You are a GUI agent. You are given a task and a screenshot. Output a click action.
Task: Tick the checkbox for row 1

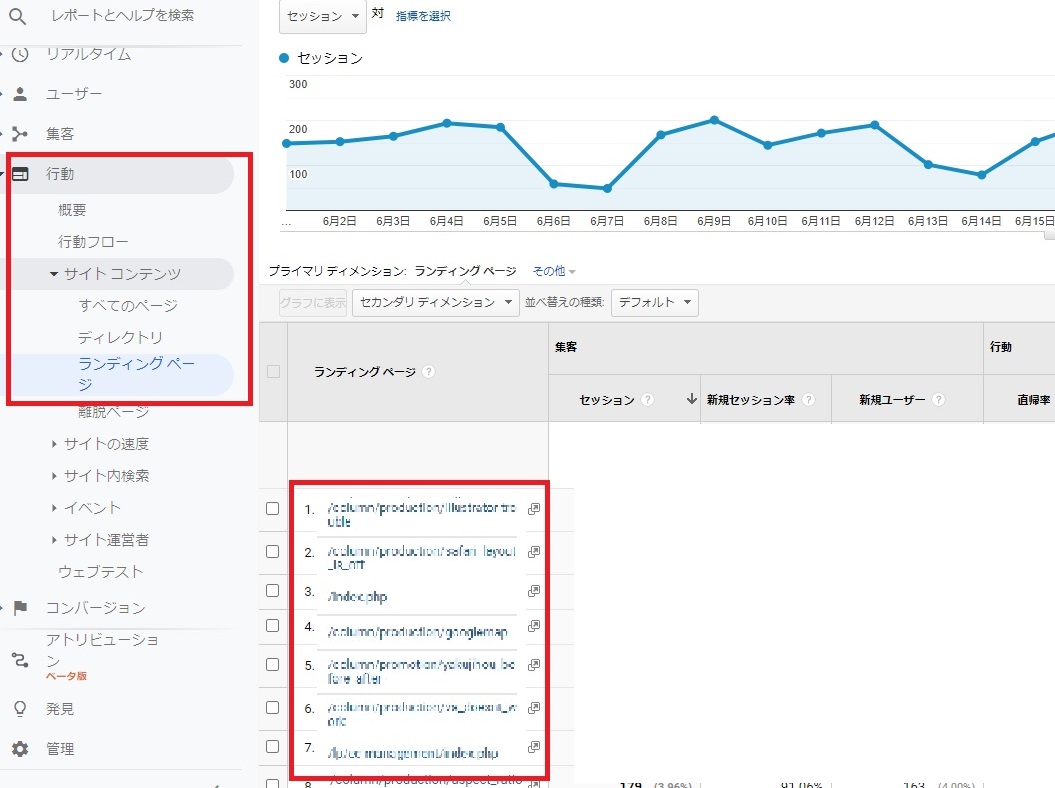point(272,509)
